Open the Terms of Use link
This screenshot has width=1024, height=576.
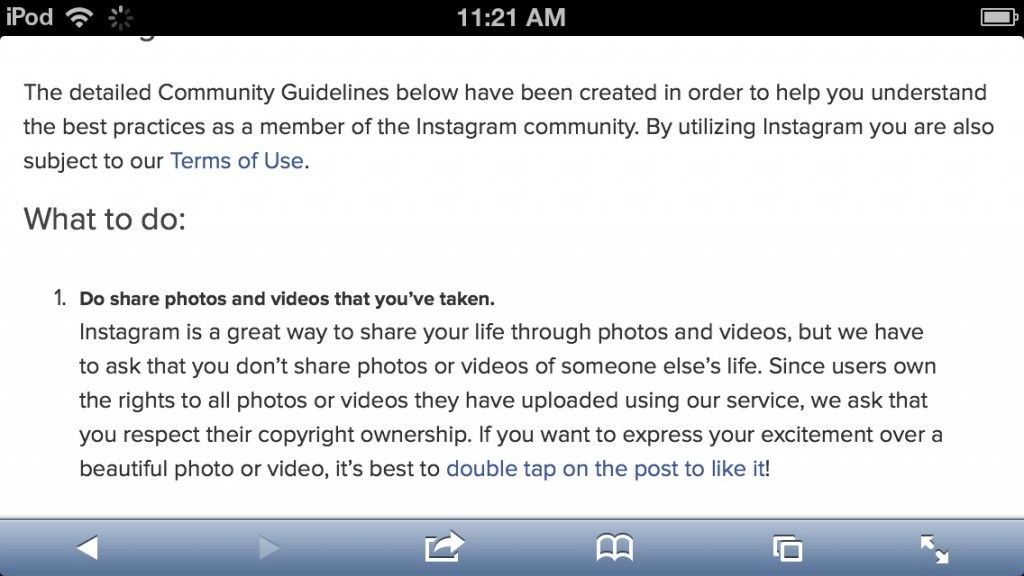click(x=236, y=161)
